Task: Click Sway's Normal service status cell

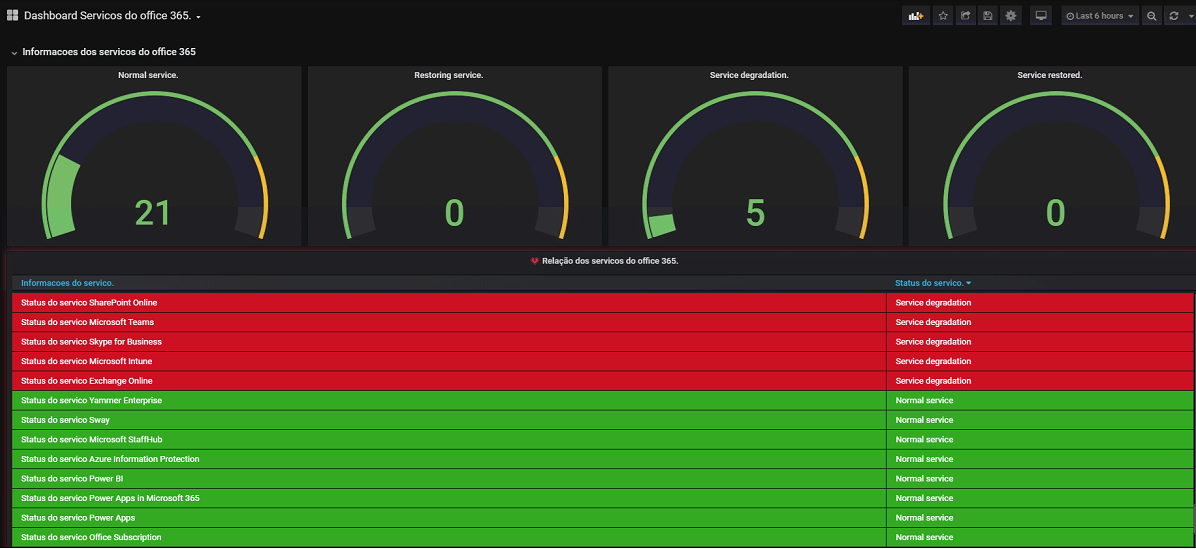Action: 1040,420
